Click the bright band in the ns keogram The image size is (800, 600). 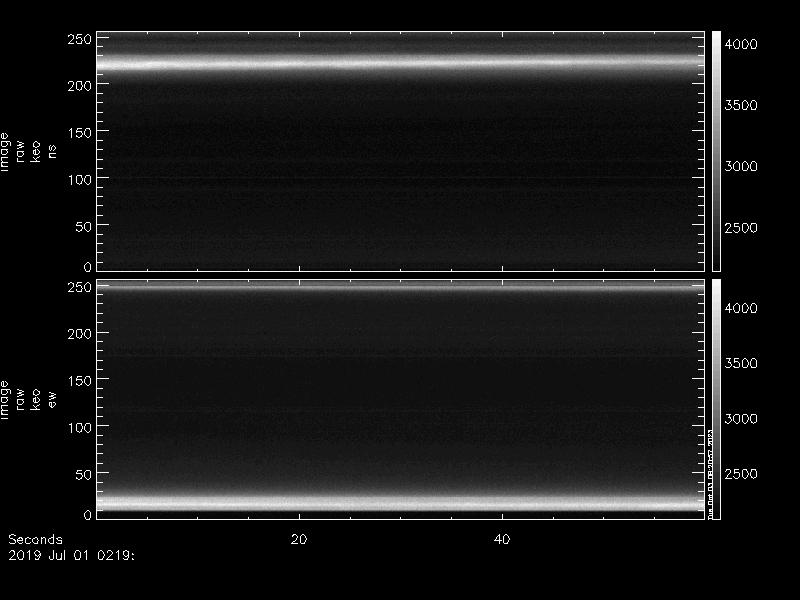[401, 63]
